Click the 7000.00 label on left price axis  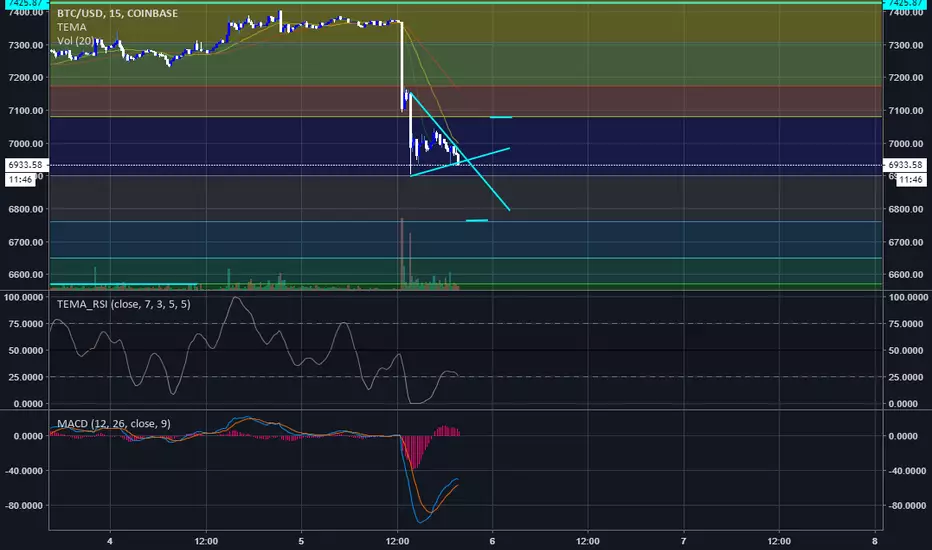[26, 143]
